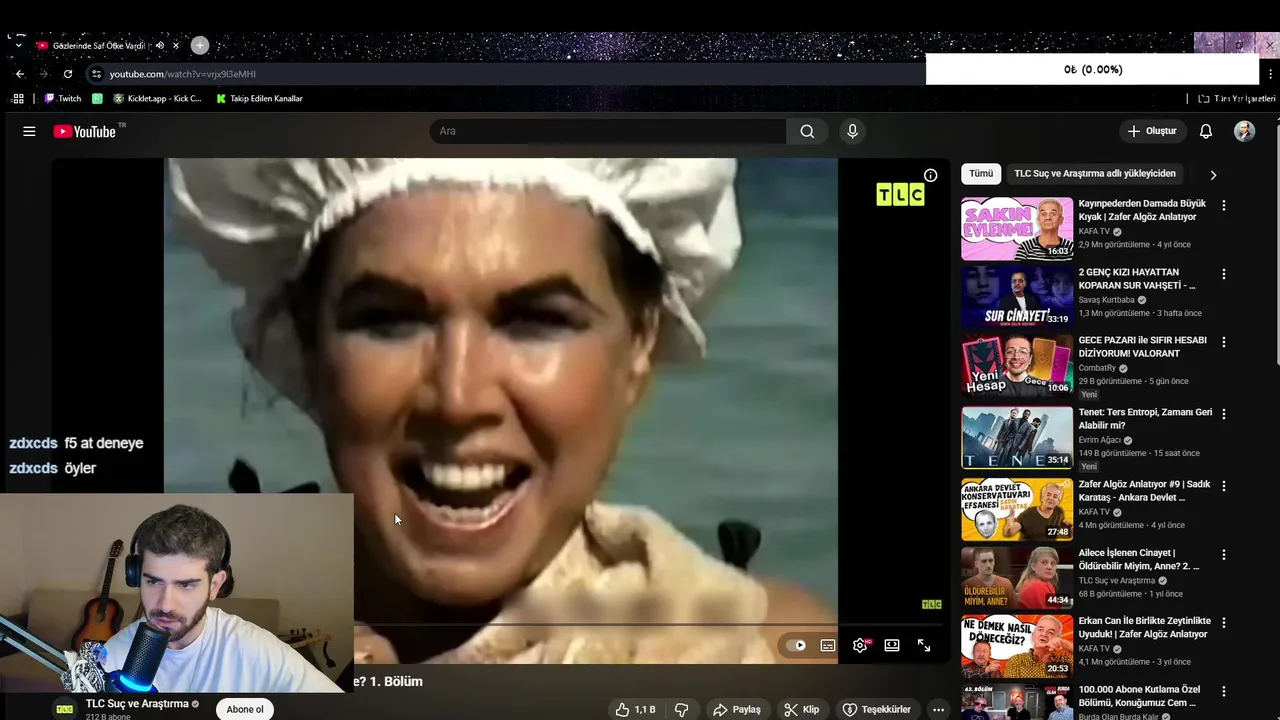Enter fullscreen mode
Viewport: 1280px width, 720px height.
(x=924, y=646)
